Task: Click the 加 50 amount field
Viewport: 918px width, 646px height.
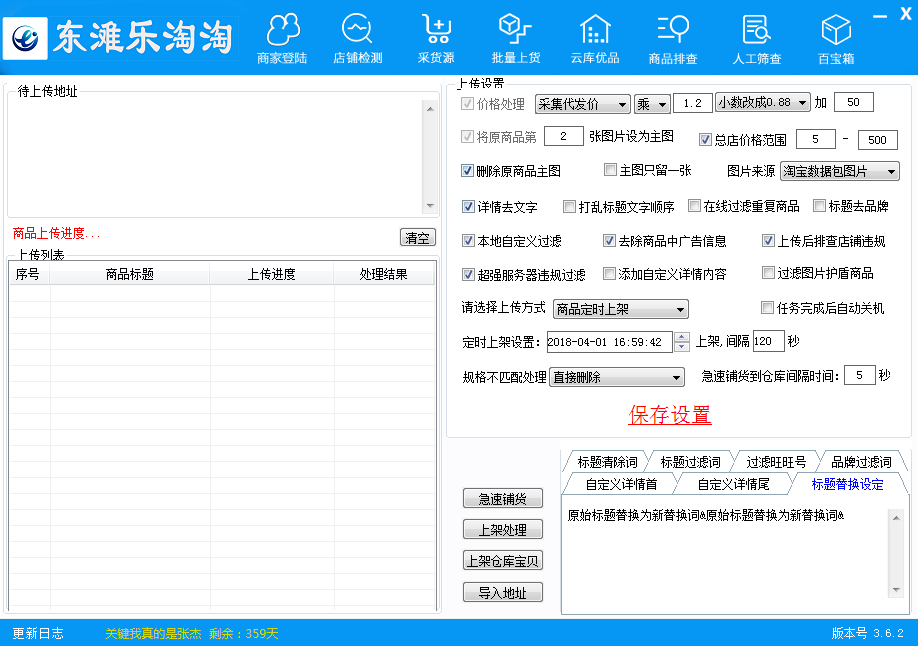Action: point(854,102)
